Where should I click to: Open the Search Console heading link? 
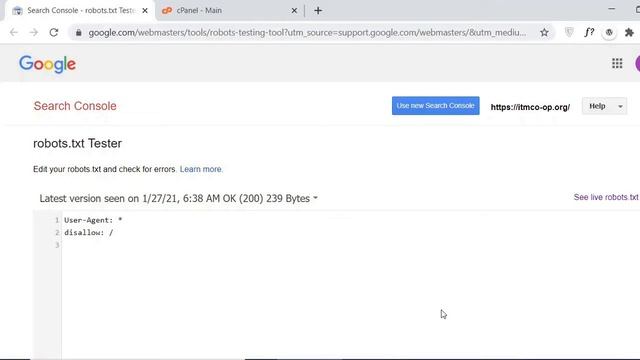tap(75, 106)
